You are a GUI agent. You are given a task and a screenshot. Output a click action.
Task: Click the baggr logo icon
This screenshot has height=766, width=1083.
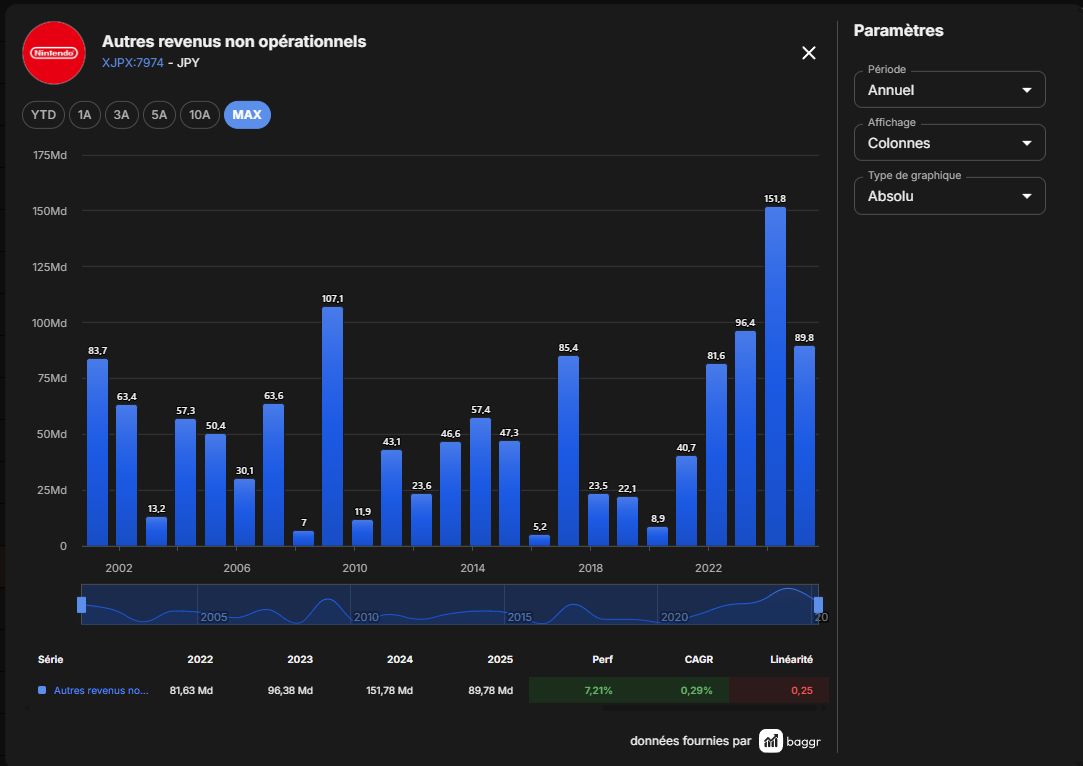point(771,740)
